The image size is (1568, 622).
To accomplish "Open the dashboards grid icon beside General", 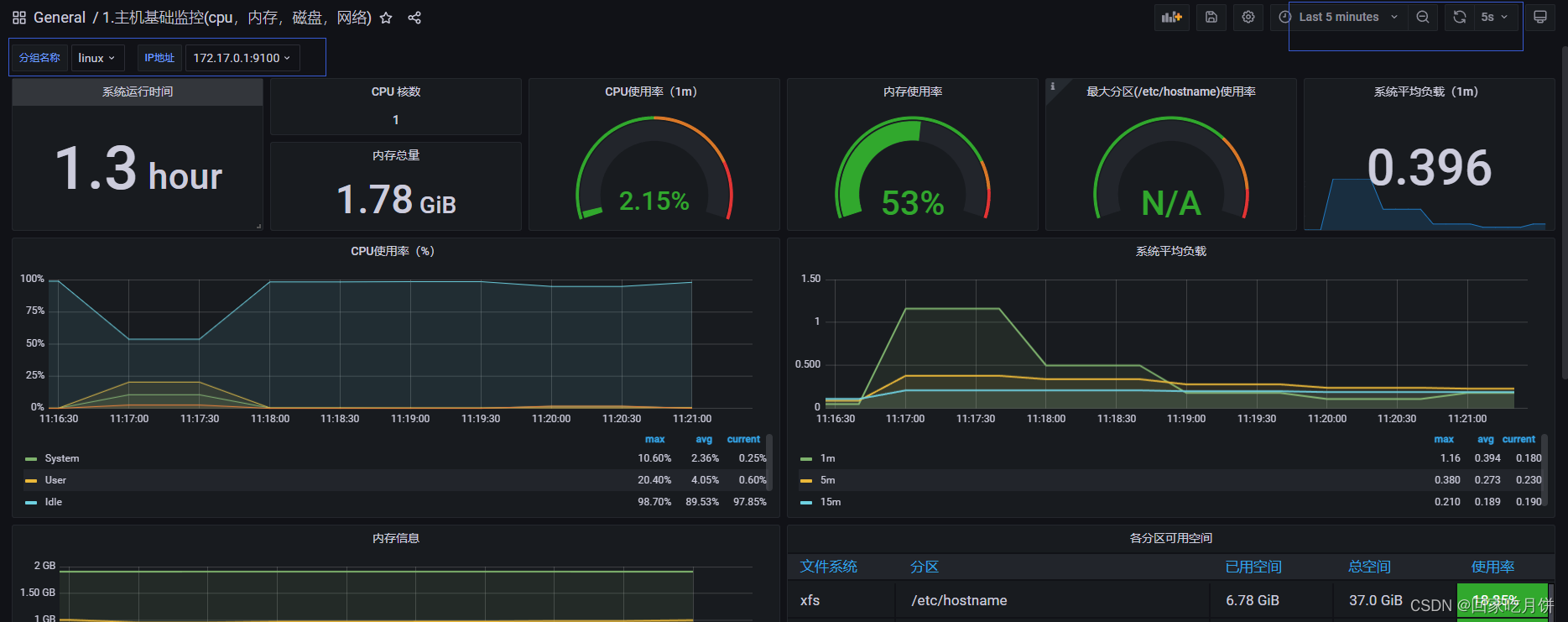I will point(18,18).
